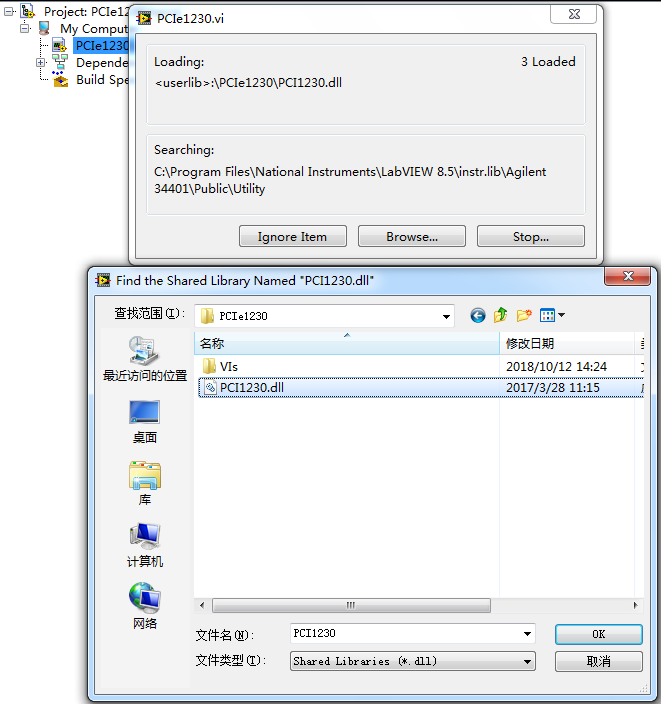This screenshot has height=704, width=661.
Task: Collapse the Project root node
Action: point(9,12)
